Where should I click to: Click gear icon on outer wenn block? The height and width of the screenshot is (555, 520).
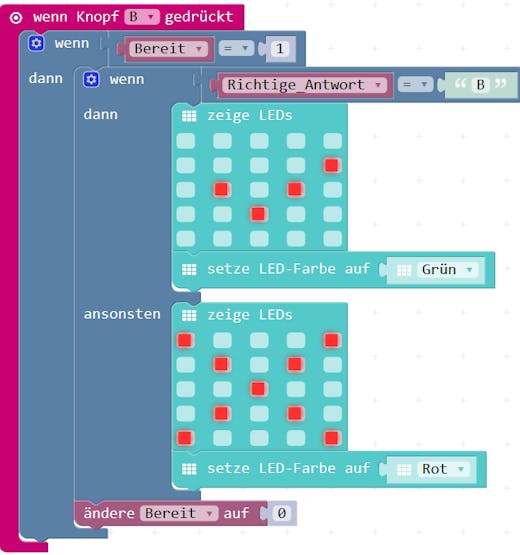point(36,44)
